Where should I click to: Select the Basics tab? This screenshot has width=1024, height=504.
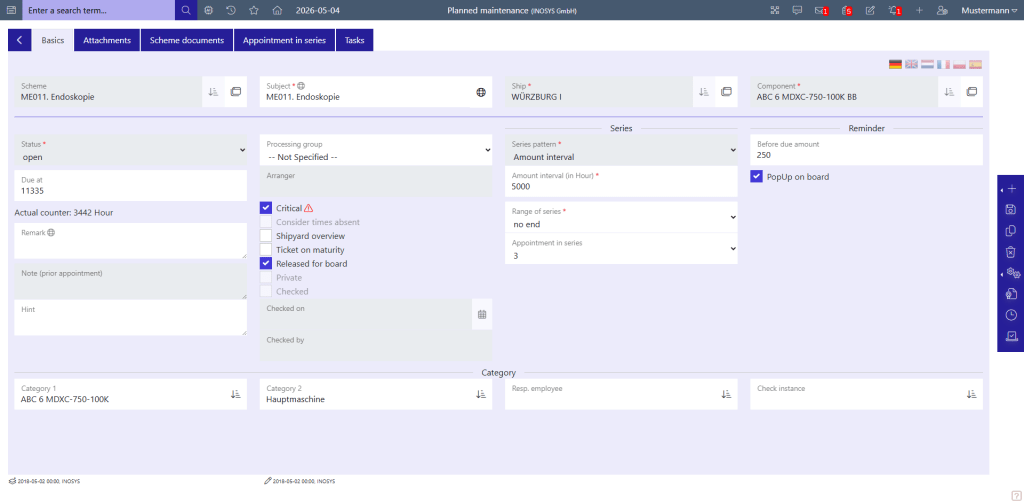(x=53, y=40)
